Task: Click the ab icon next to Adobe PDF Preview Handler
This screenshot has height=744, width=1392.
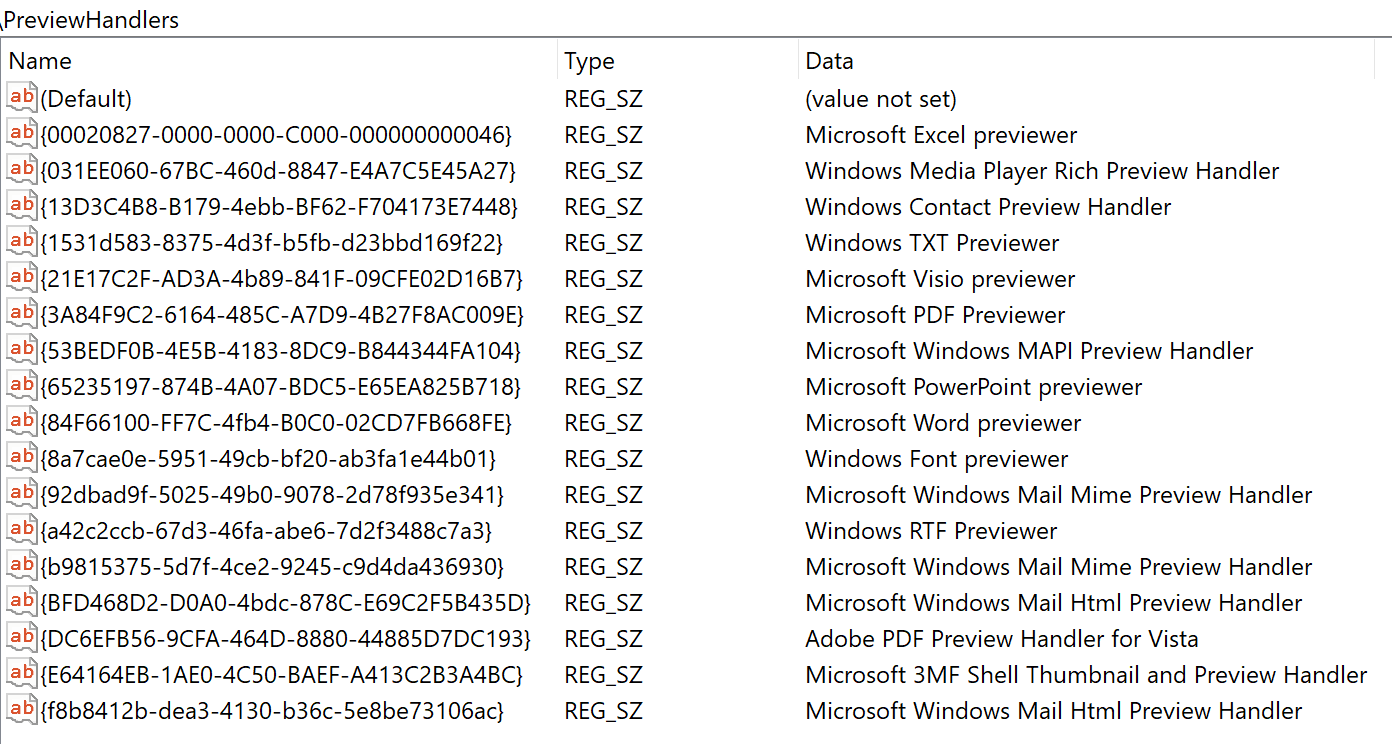Action: [21, 638]
